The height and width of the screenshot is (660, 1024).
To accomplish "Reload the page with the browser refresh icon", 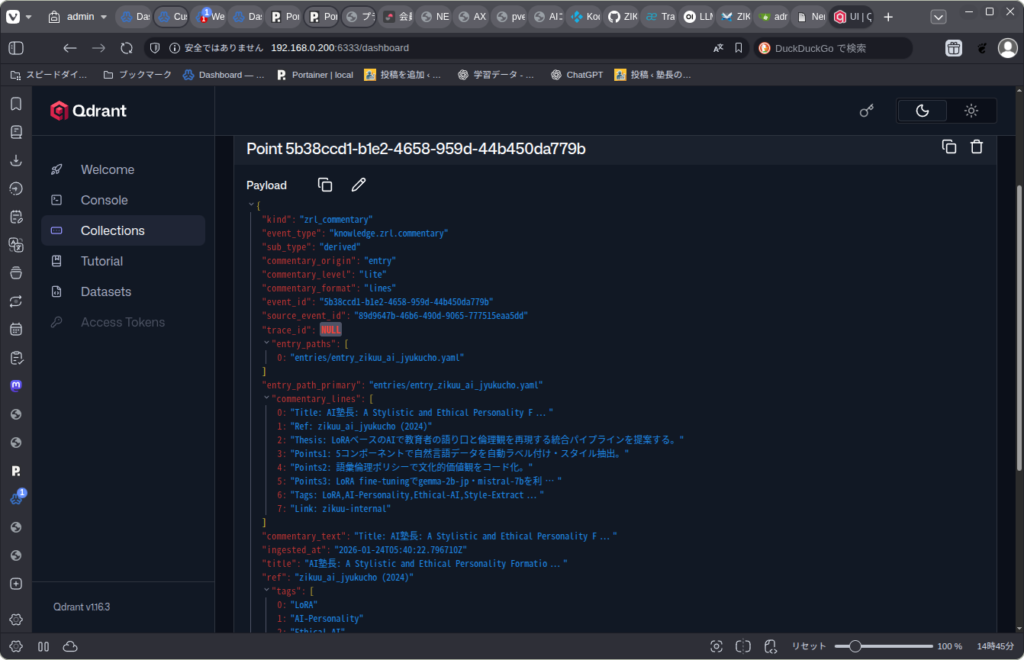I will tap(126, 48).
